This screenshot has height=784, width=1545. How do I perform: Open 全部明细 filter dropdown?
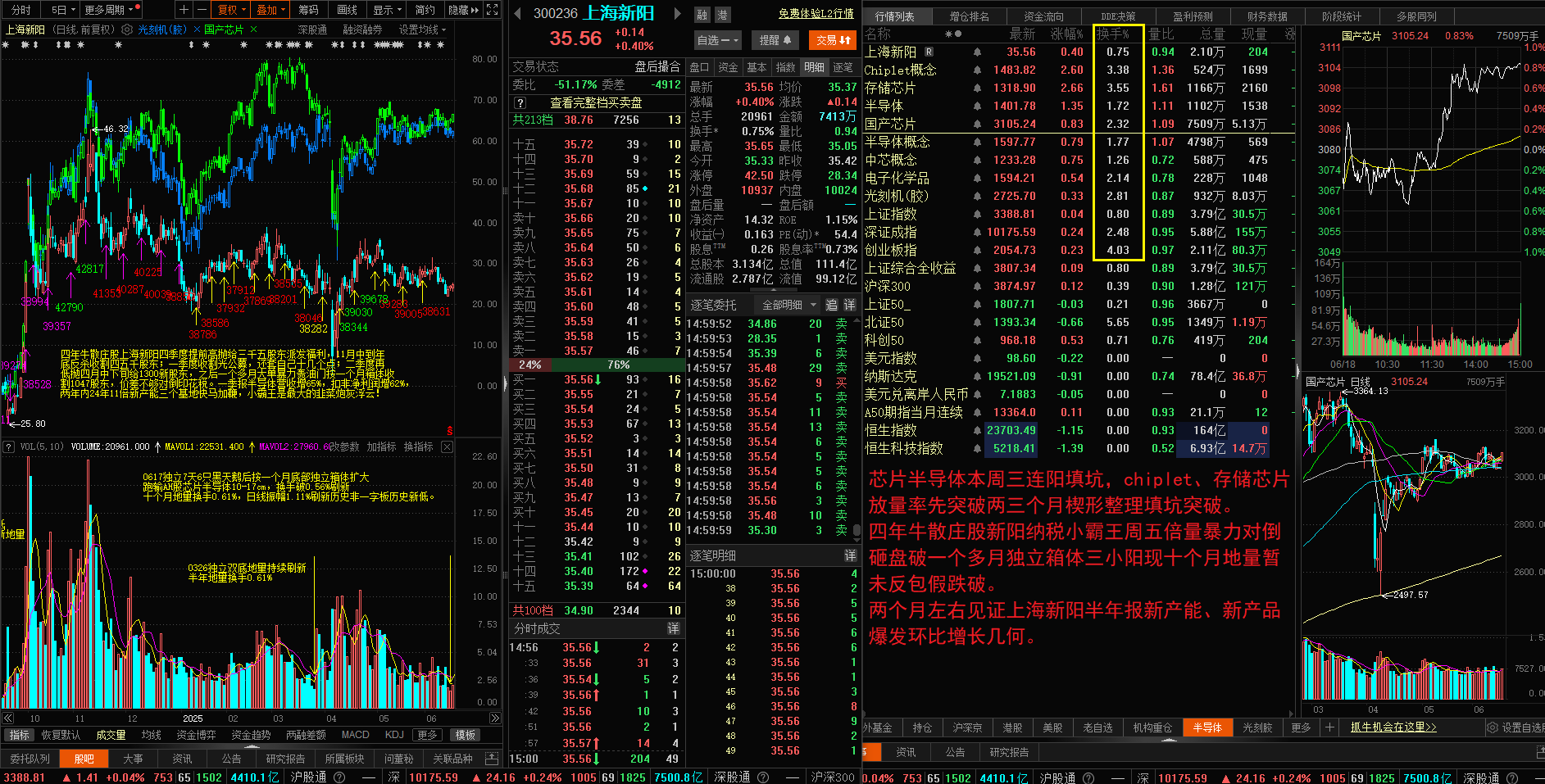[x=788, y=305]
